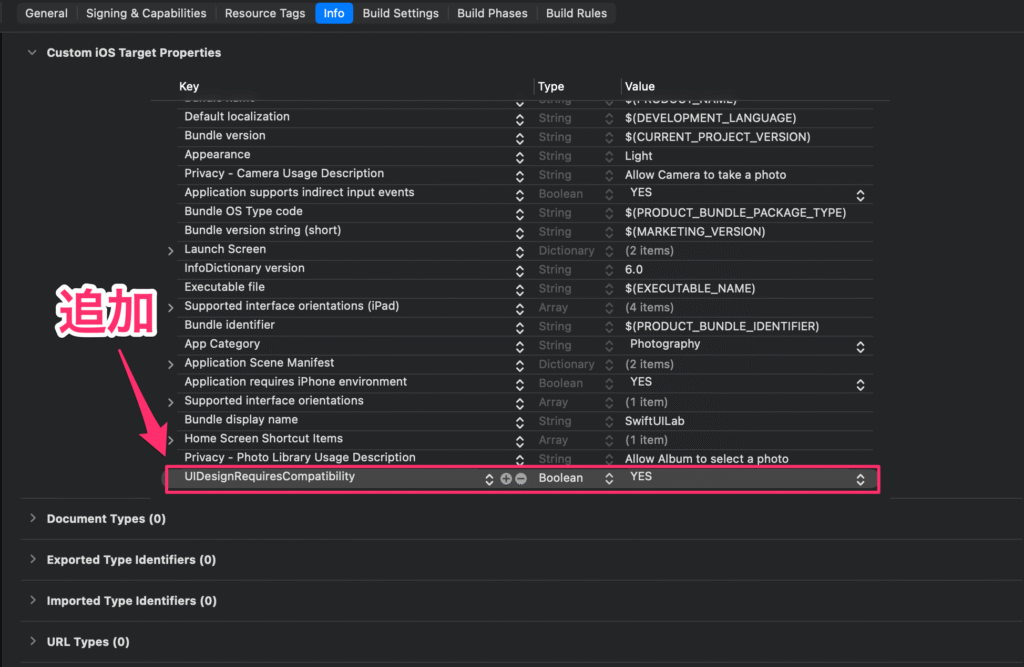Switch to the Build Settings tab
This screenshot has width=1024, height=667.
coord(400,13)
